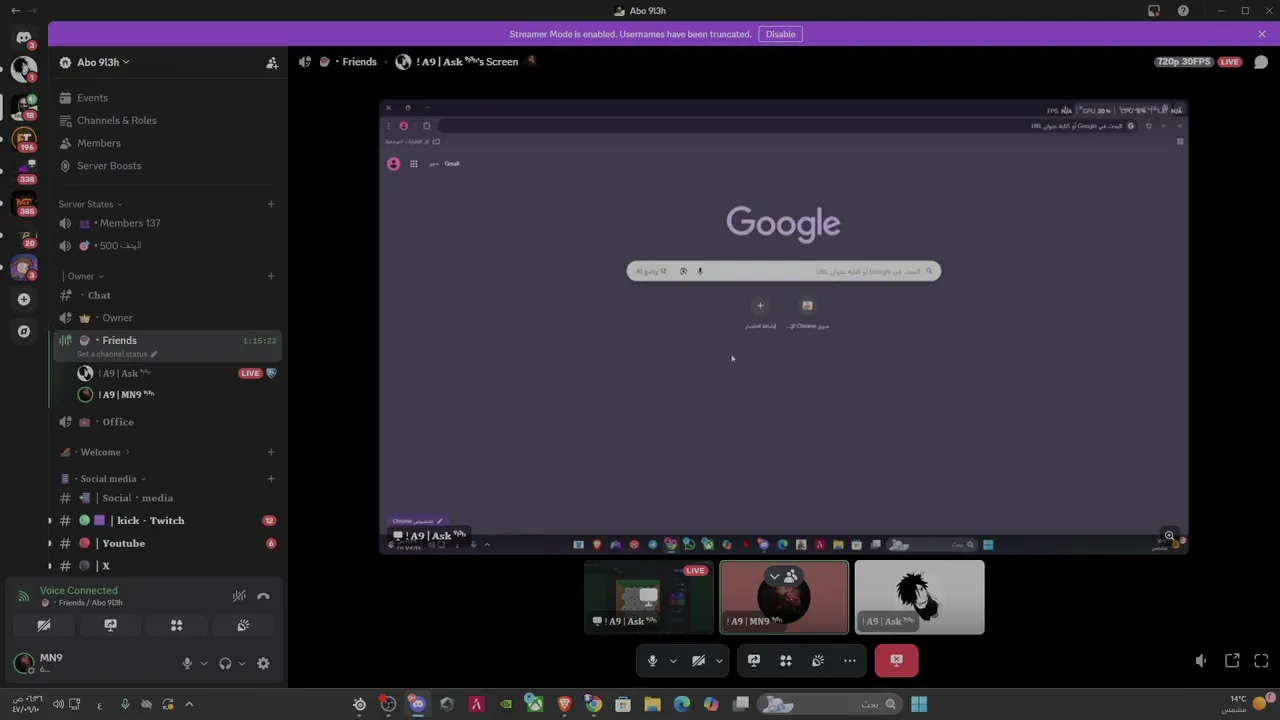Disable Streamer Mode from the banner
This screenshot has height=720, width=1280.
780,34
